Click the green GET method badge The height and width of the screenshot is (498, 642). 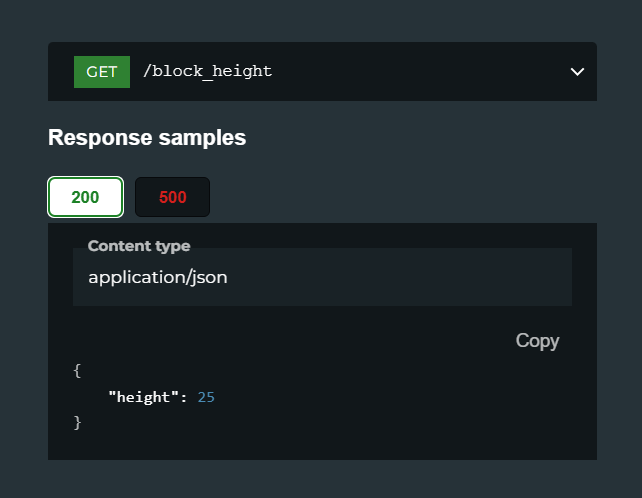click(102, 72)
